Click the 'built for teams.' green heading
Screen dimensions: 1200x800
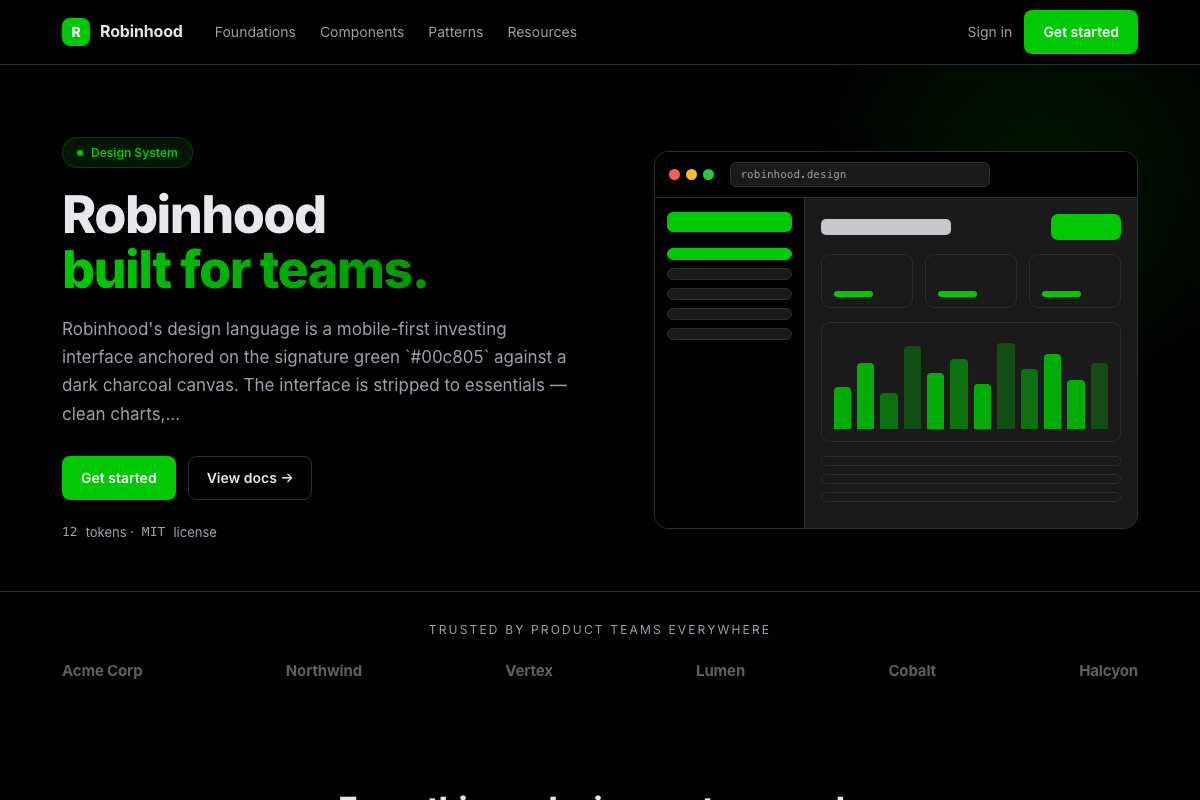pyautogui.click(x=245, y=270)
